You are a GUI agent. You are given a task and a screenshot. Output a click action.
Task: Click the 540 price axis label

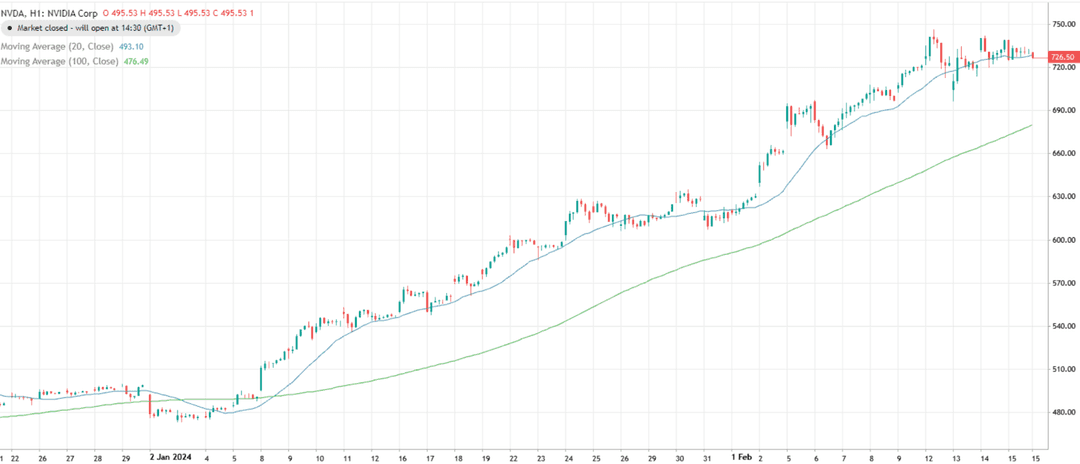[x=1060, y=326]
